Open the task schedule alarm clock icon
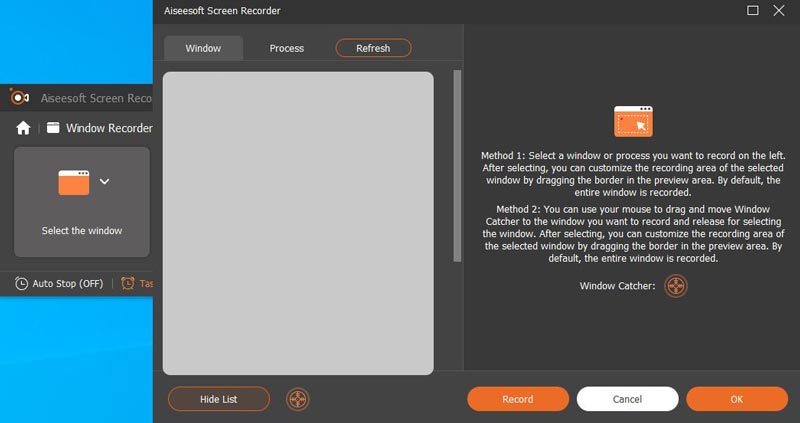This screenshot has width=800, height=423. pos(128,283)
